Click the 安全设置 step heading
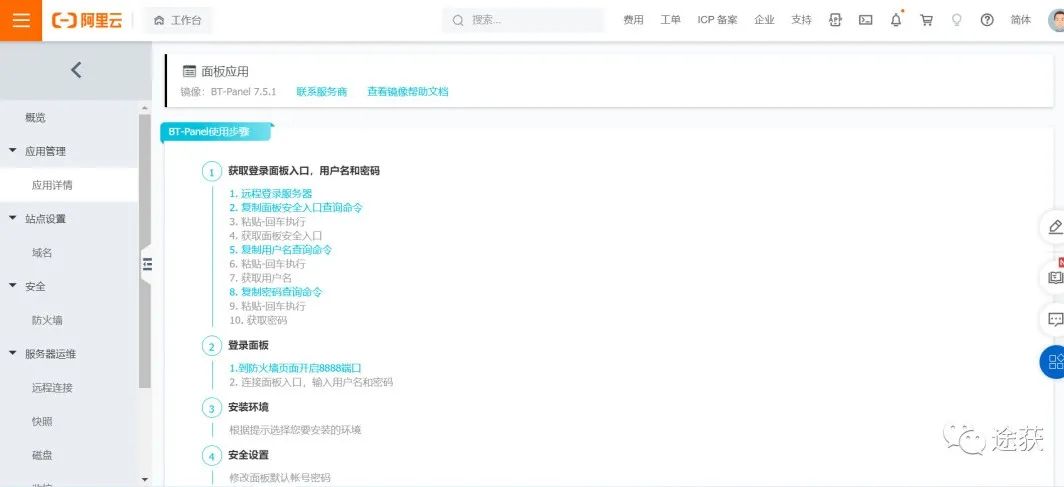 (248, 454)
